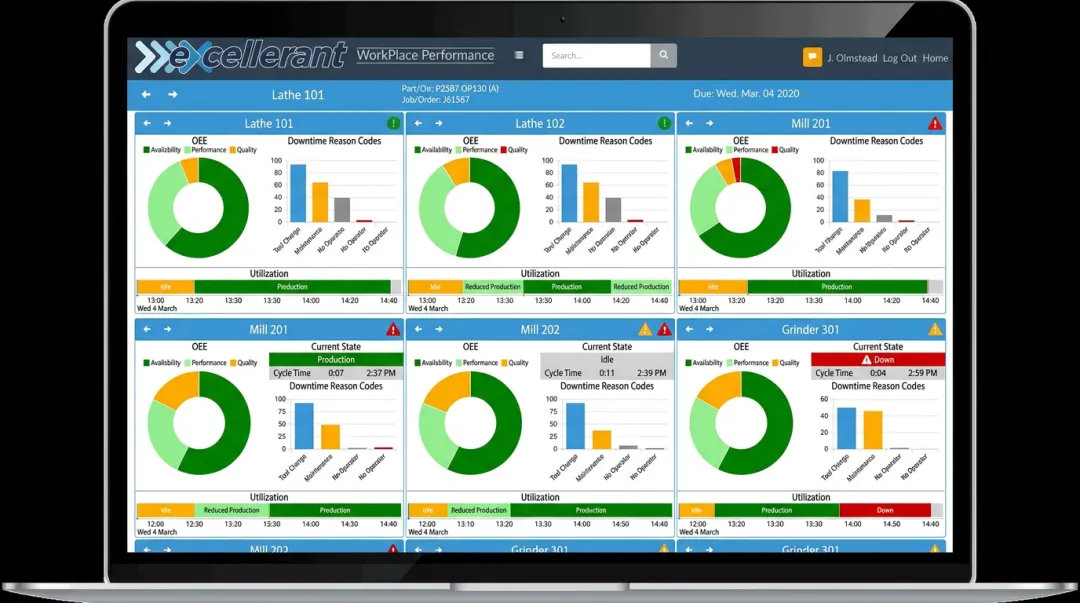Screen dimensions: 1080x603
Task: Click previous arrow on Mill 201 Production-state panel
Action: 147,329
